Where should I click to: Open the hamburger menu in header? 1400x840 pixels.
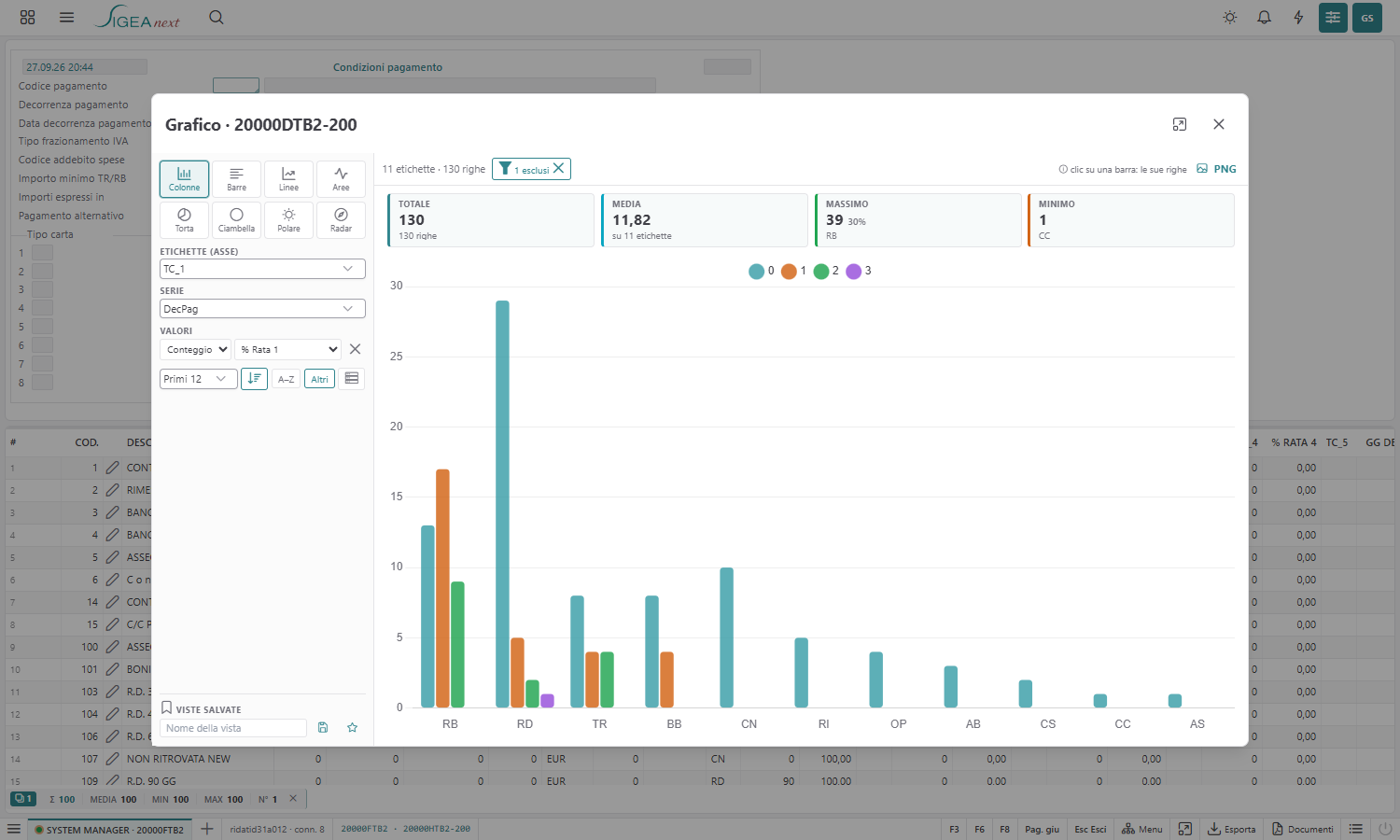tap(66, 17)
